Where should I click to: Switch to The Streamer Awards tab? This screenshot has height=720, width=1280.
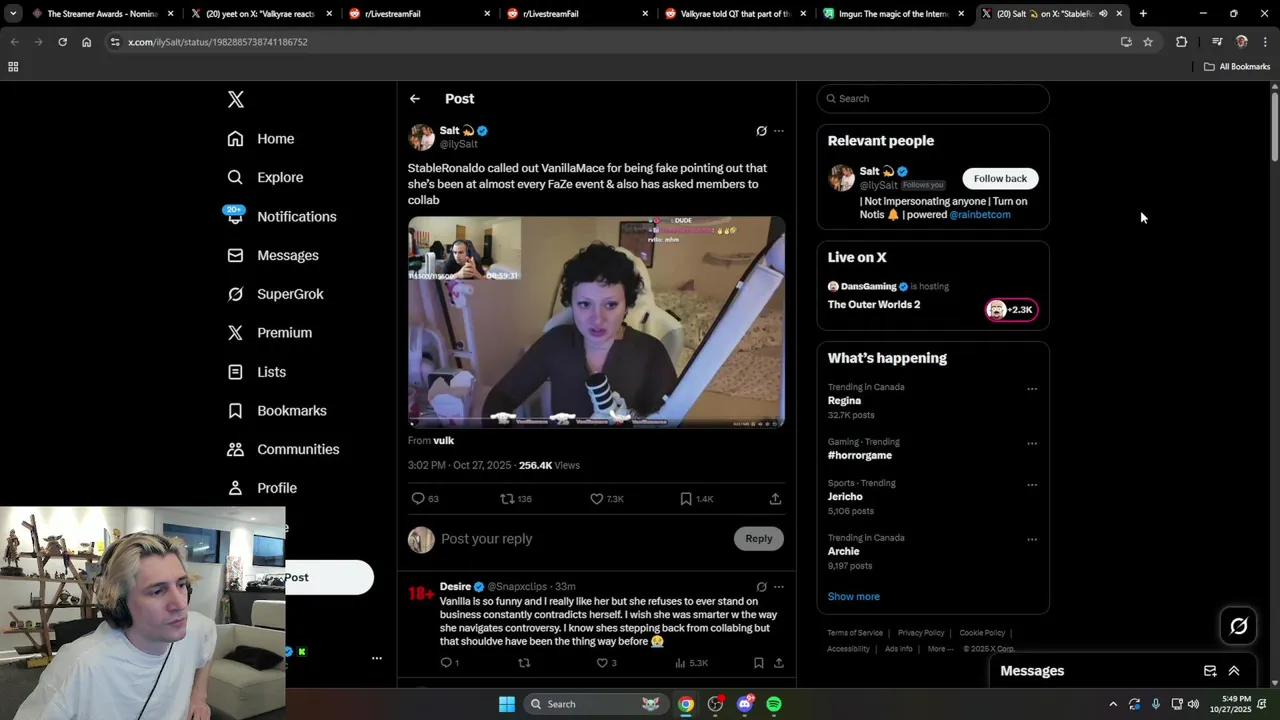pos(103,14)
